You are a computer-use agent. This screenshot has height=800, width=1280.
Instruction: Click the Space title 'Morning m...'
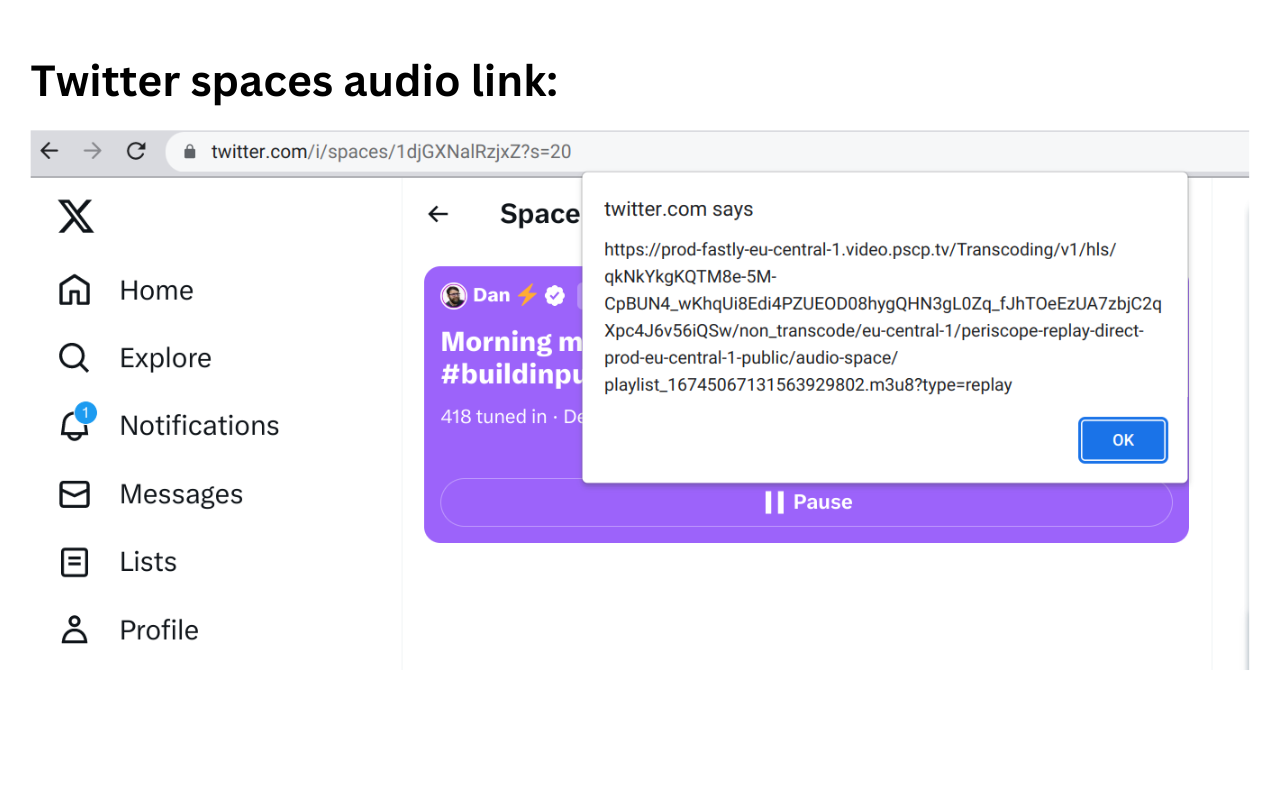pos(512,357)
